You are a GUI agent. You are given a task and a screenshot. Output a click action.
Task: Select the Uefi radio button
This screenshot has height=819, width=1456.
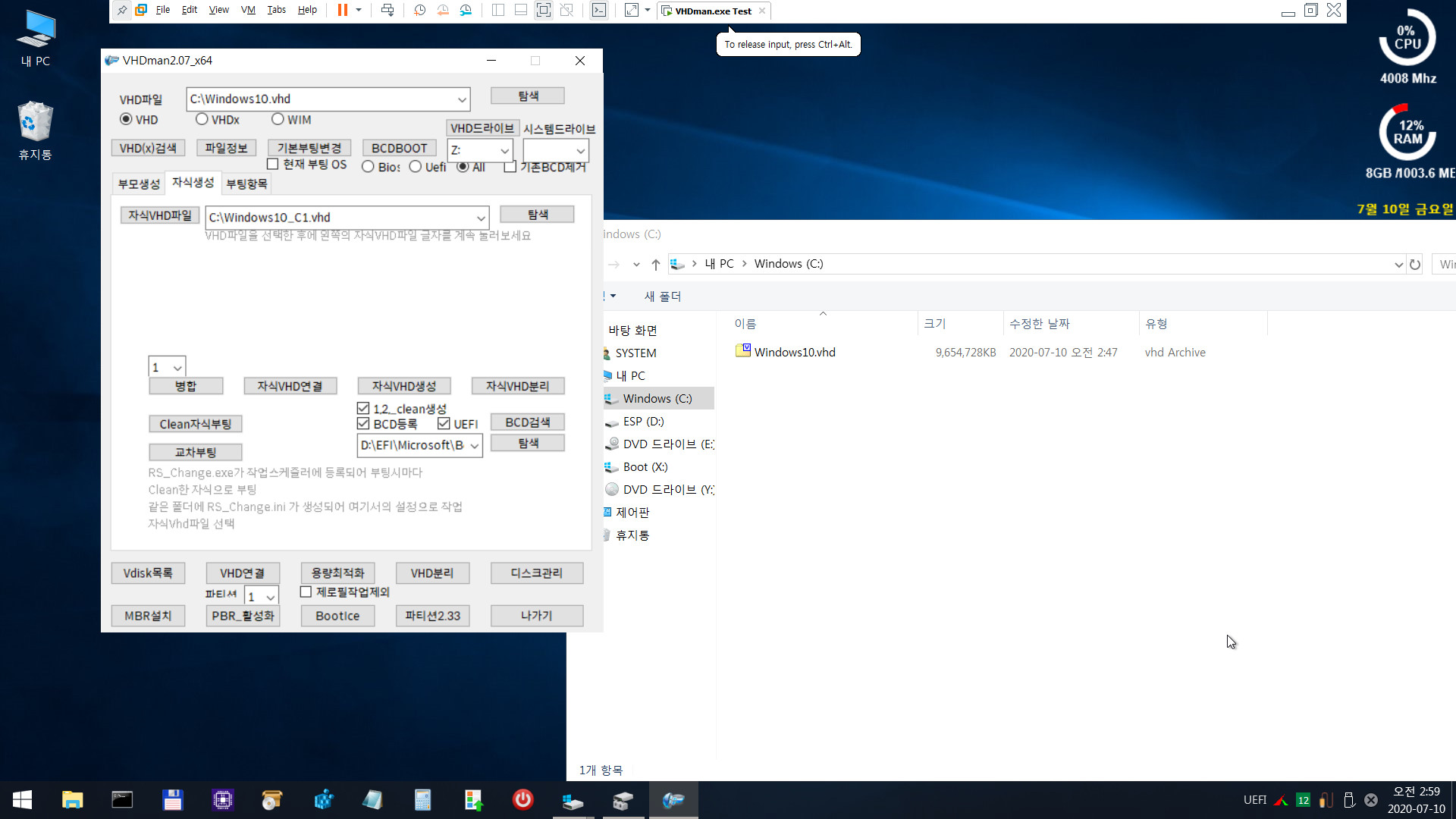(x=416, y=167)
